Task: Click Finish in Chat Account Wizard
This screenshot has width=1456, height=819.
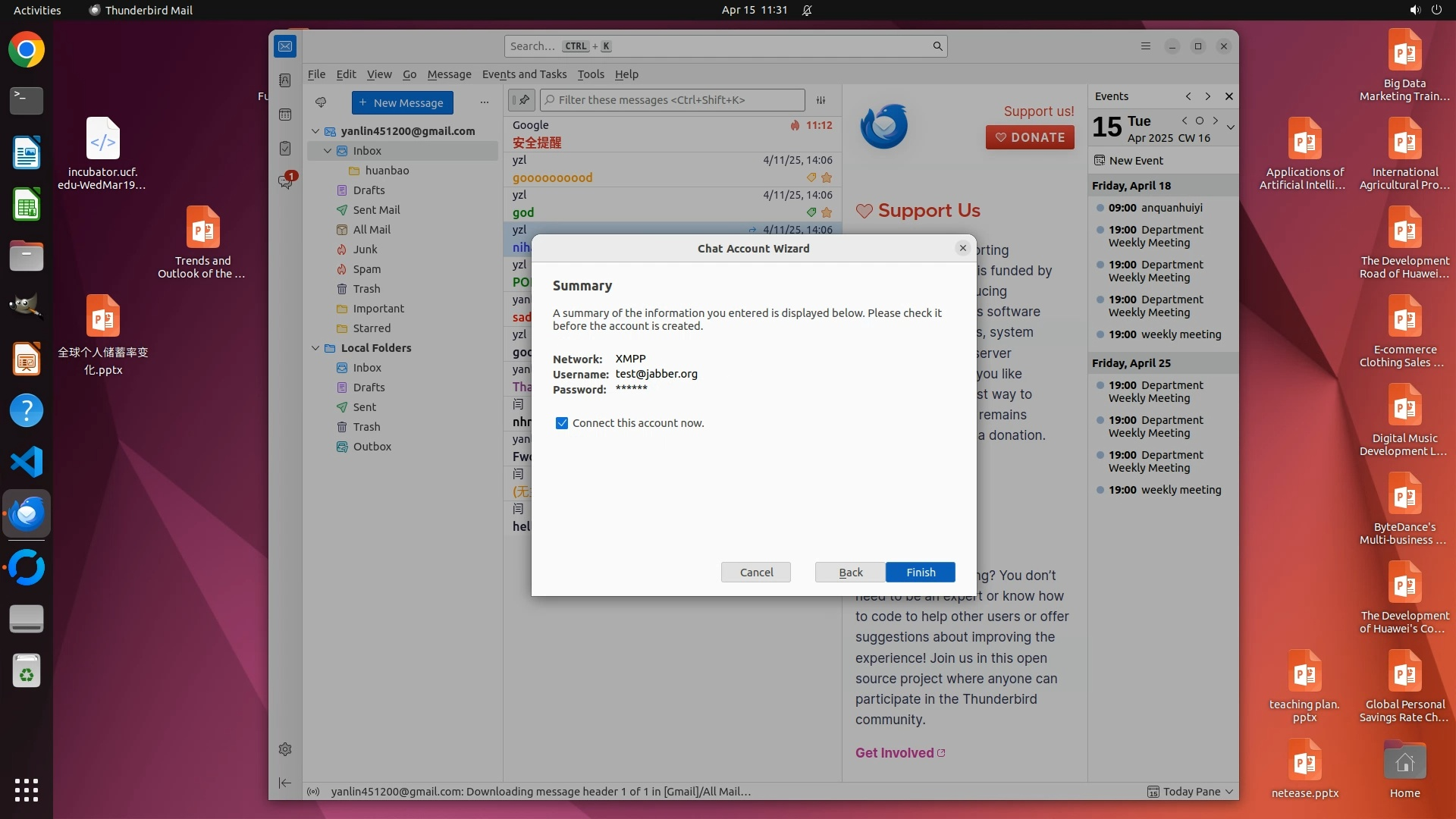Action: click(920, 573)
